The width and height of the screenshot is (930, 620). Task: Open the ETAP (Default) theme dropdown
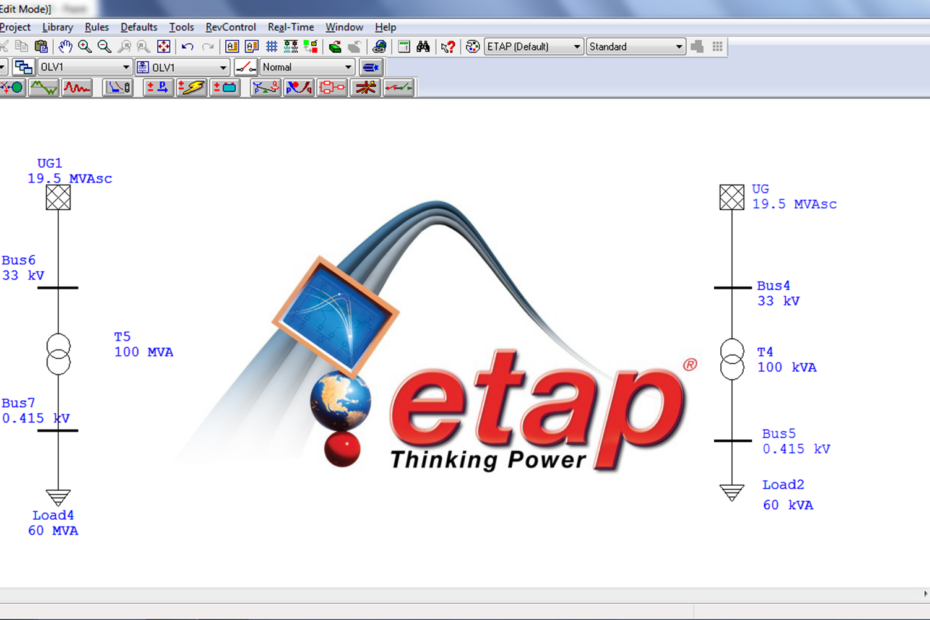click(534, 46)
